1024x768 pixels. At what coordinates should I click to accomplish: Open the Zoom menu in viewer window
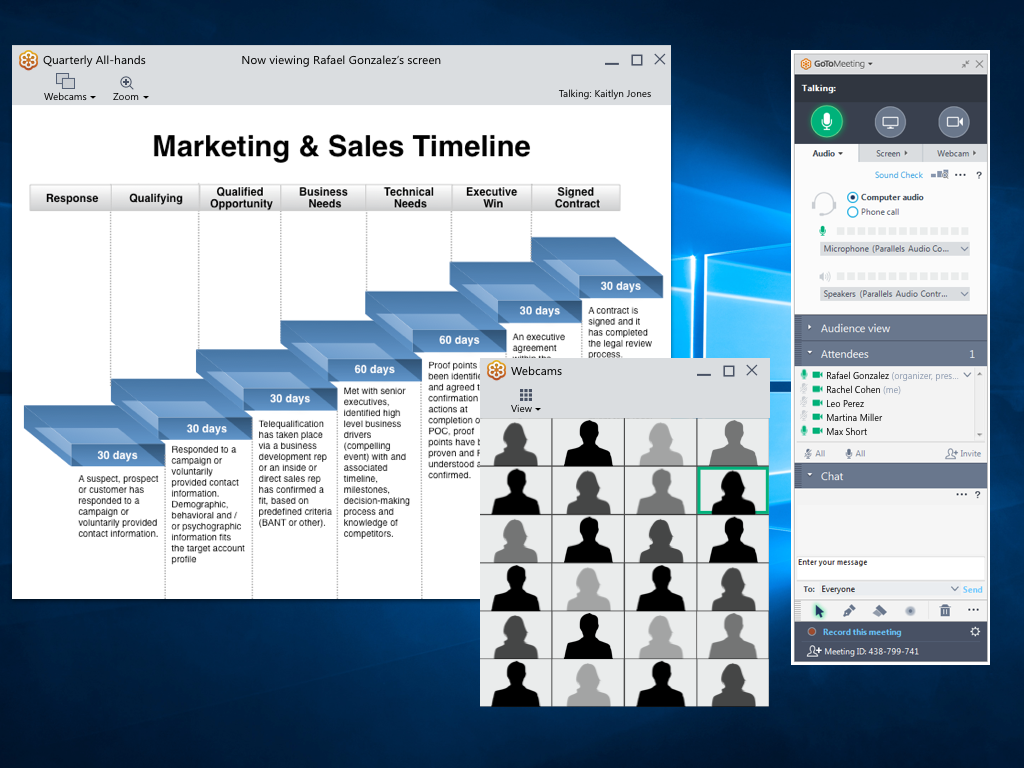[130, 89]
